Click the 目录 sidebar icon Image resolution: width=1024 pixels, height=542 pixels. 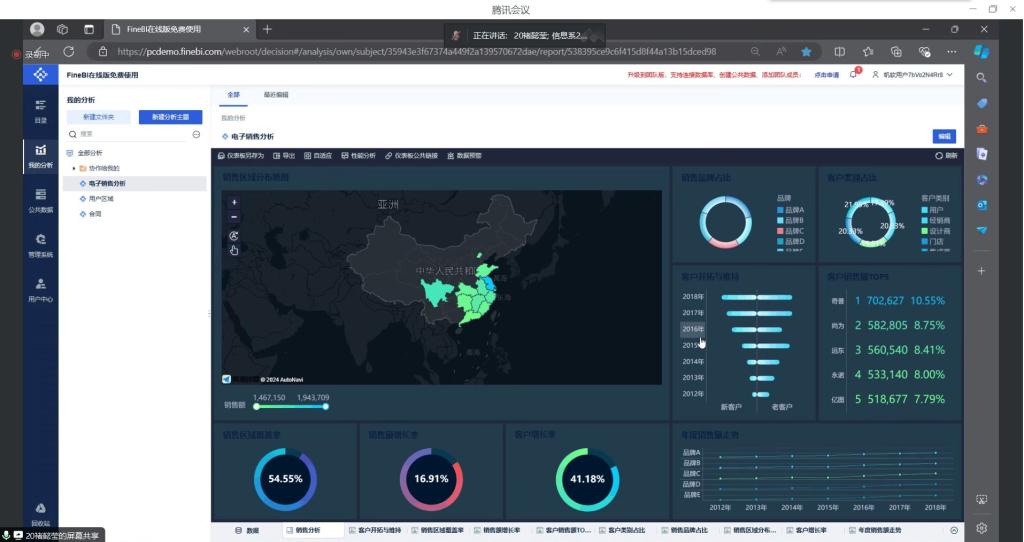coord(40,110)
